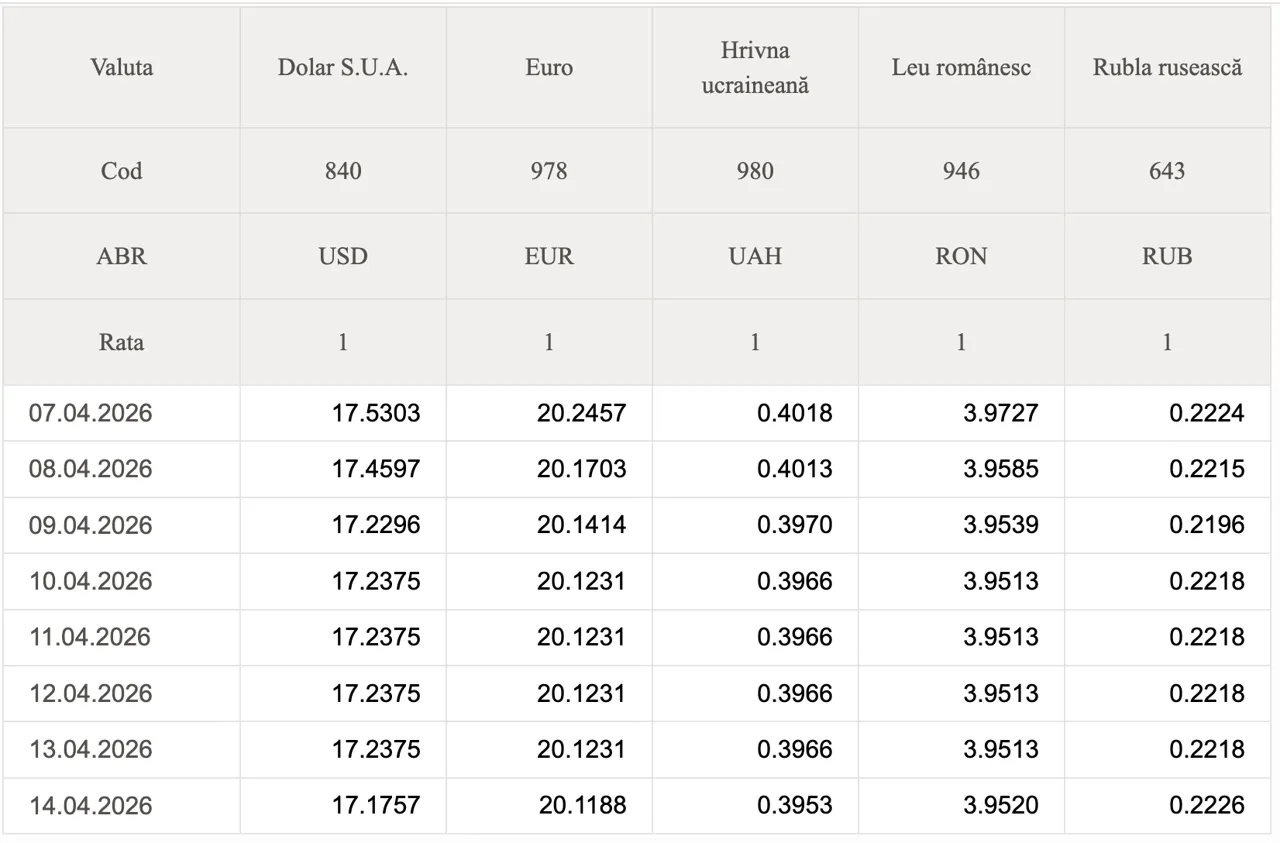
Task: Click the Dolar S.U.A. column header
Action: (x=343, y=68)
